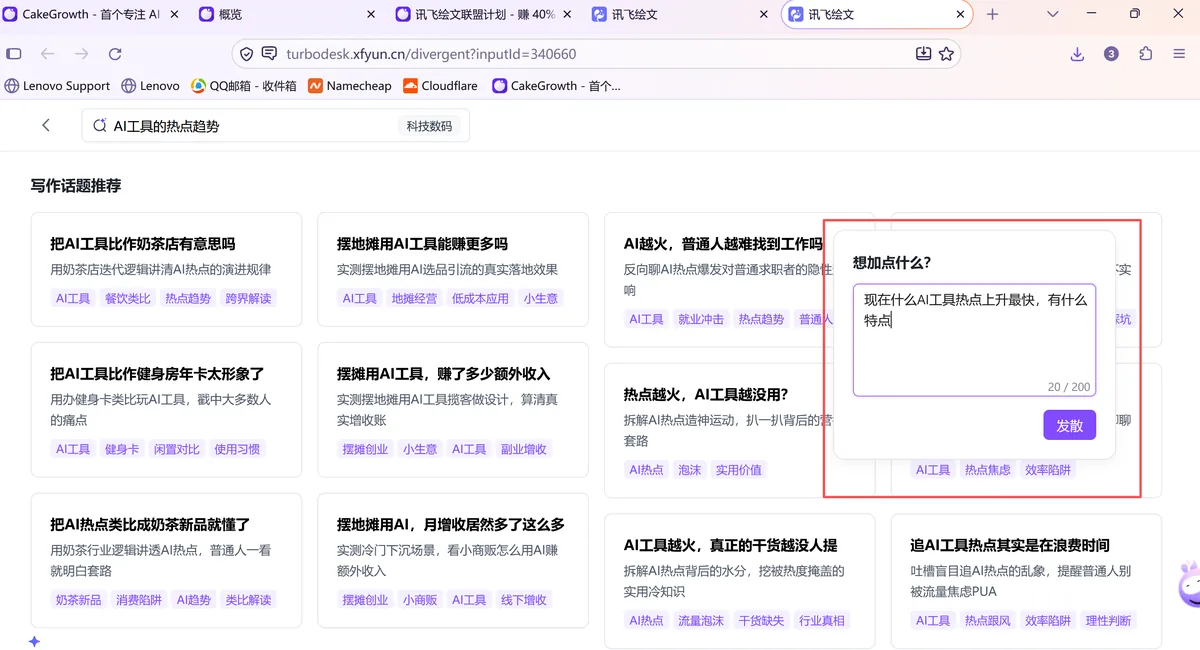Click the 行业真相 tag
The width and height of the screenshot is (1200, 650).
822,620
